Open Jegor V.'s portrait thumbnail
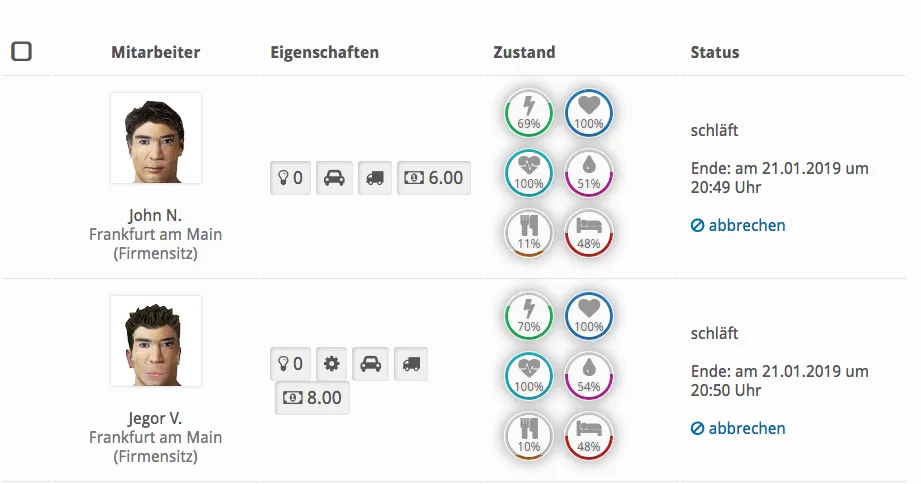The image size is (921, 484). click(156, 341)
